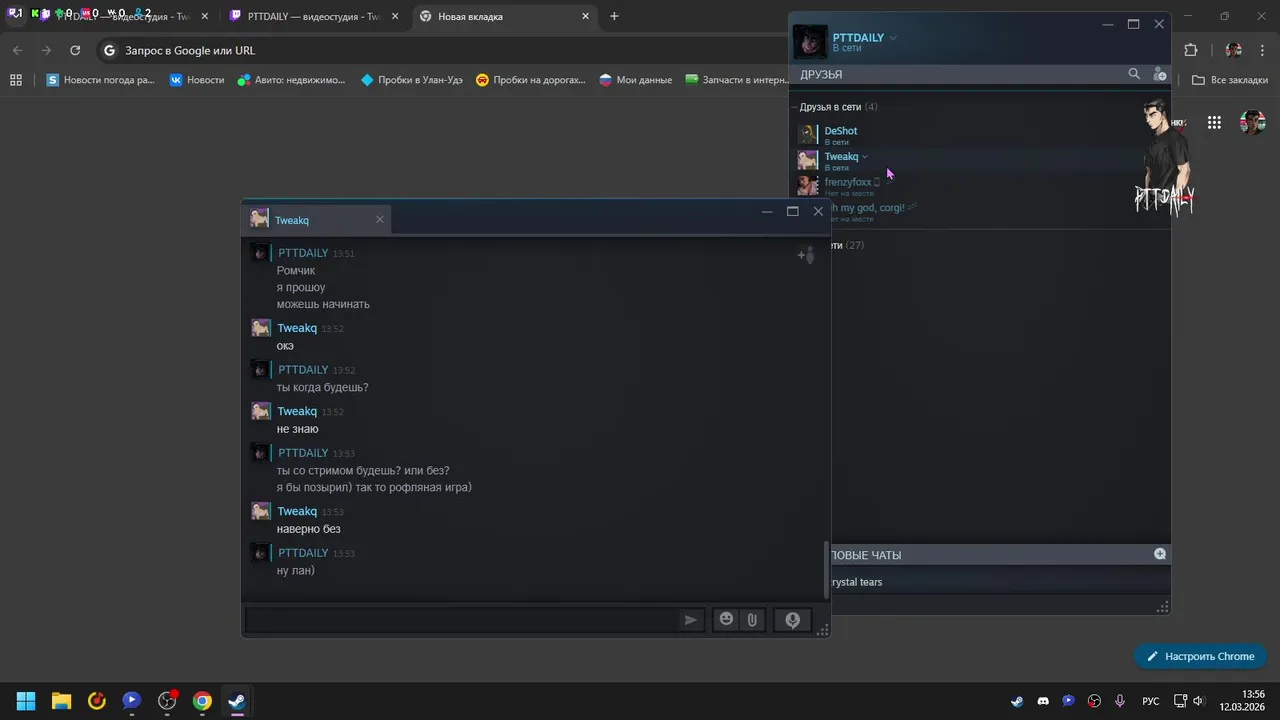Image resolution: width=1280 pixels, height=720 pixels.
Task: Open the Chrome three-dot menu
Action: point(1264,50)
